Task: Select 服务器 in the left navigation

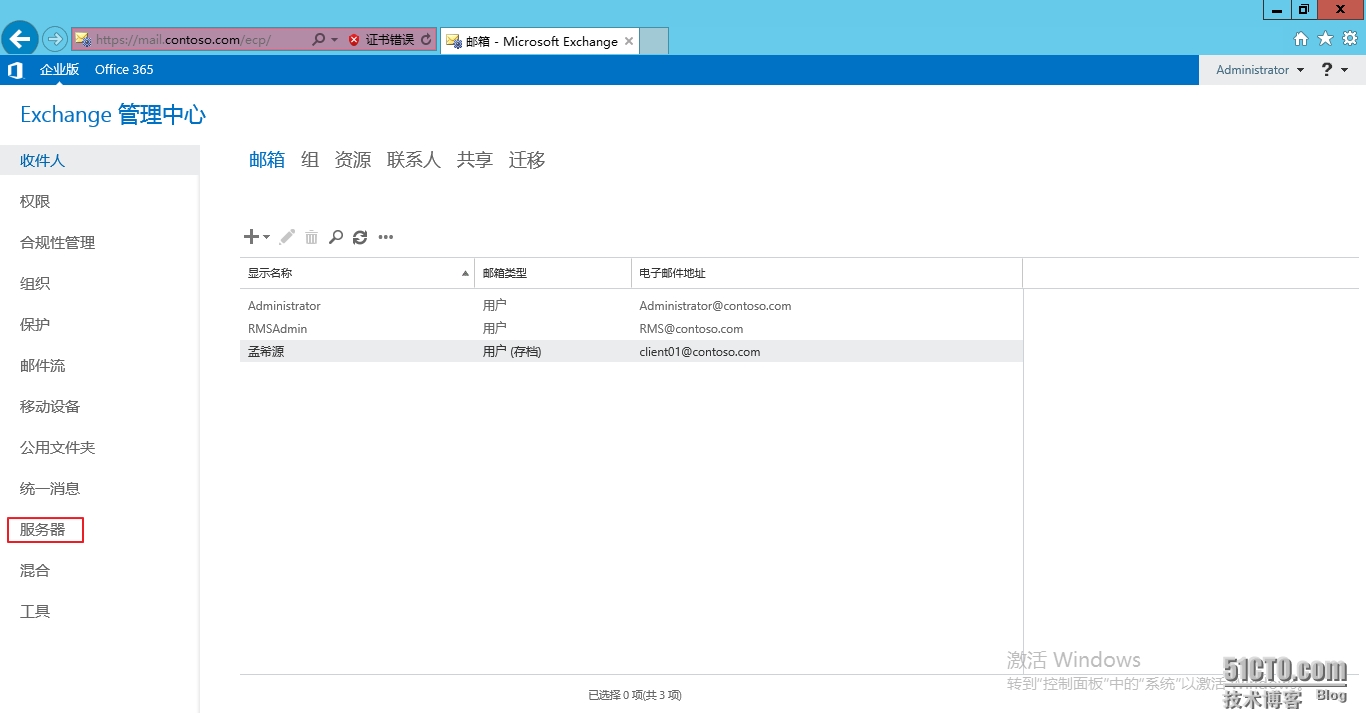Action: point(45,529)
